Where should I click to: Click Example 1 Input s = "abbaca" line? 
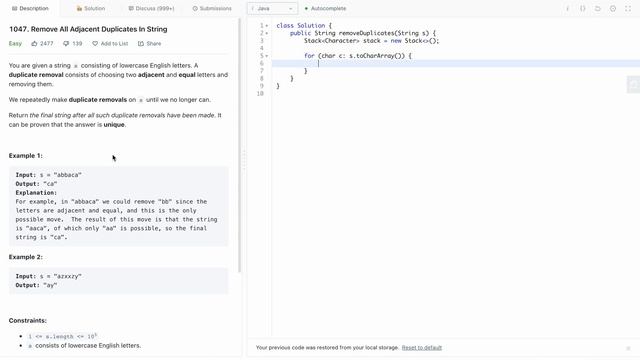[x=49, y=175]
